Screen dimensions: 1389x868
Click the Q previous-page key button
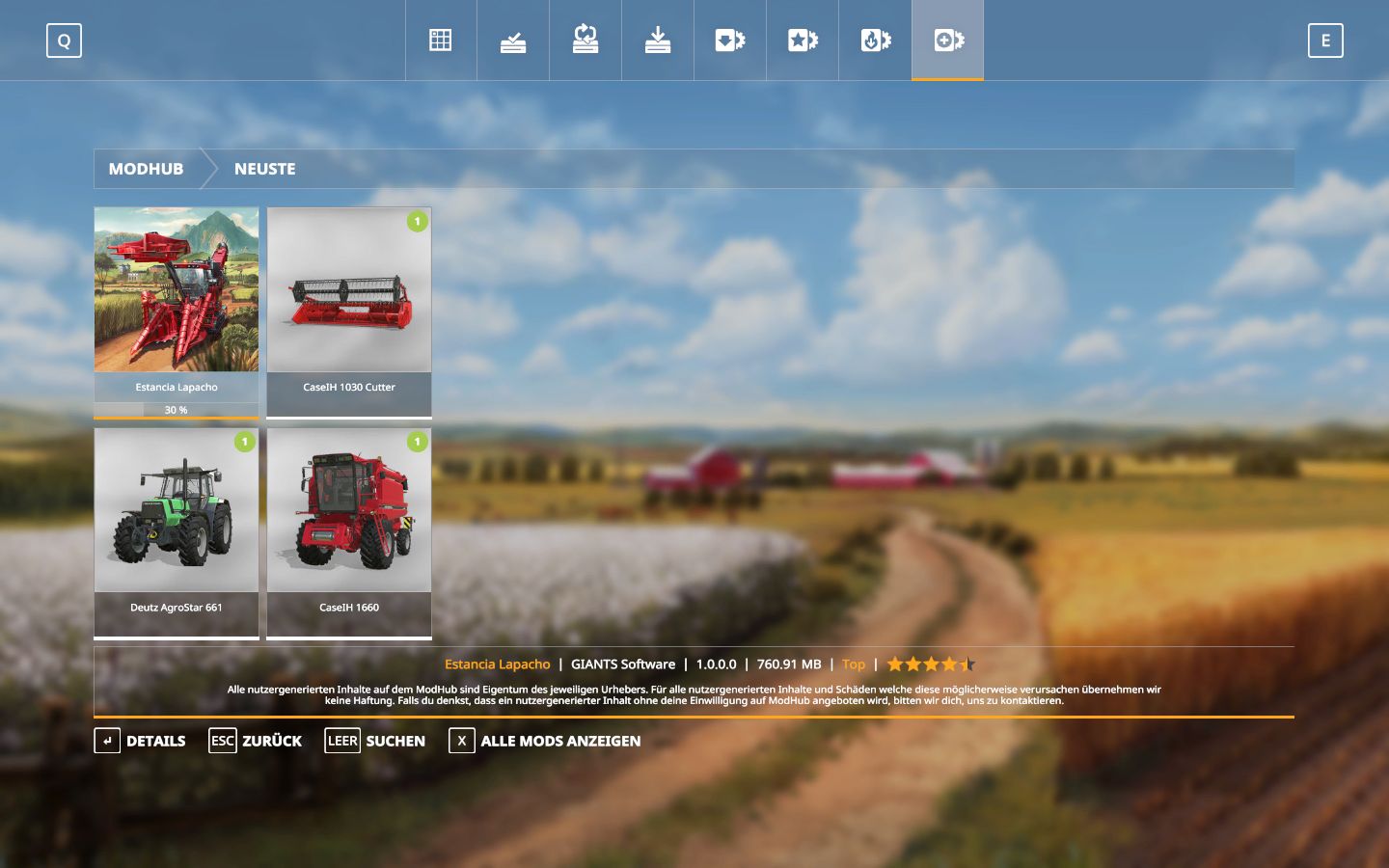pos(64,41)
